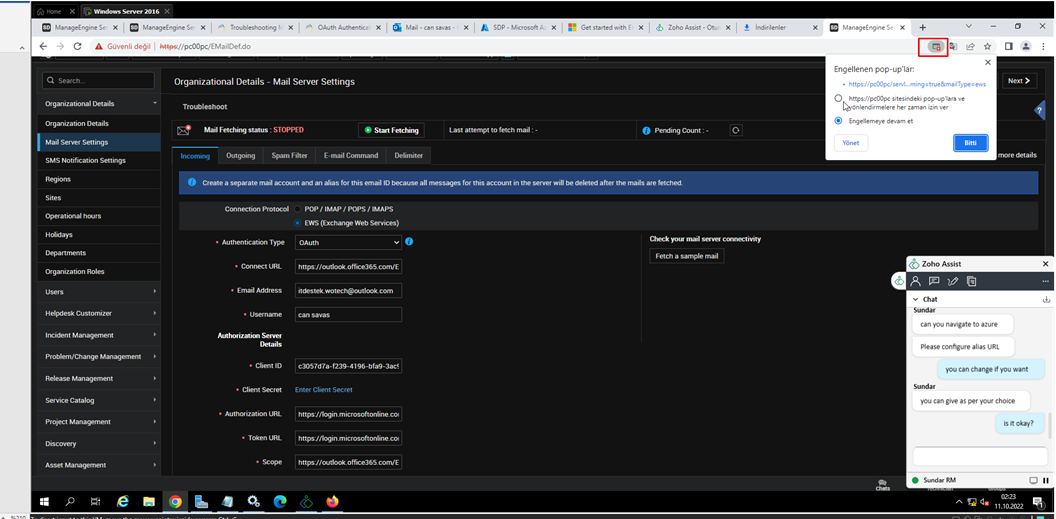Screen dimensions: 1056x519
Task: Expand the Users sidebar section
Action: coord(99,291)
